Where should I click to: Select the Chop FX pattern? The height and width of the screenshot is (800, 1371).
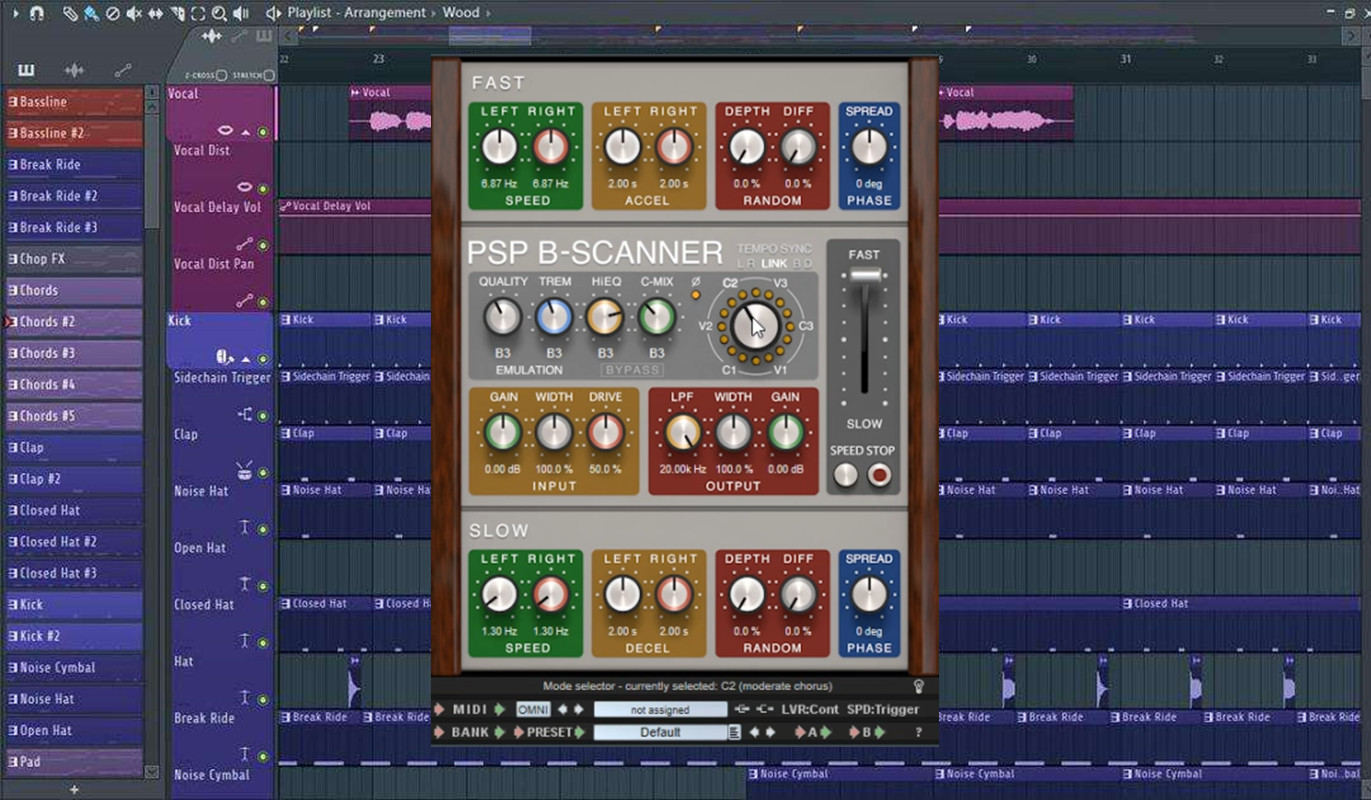(73, 259)
